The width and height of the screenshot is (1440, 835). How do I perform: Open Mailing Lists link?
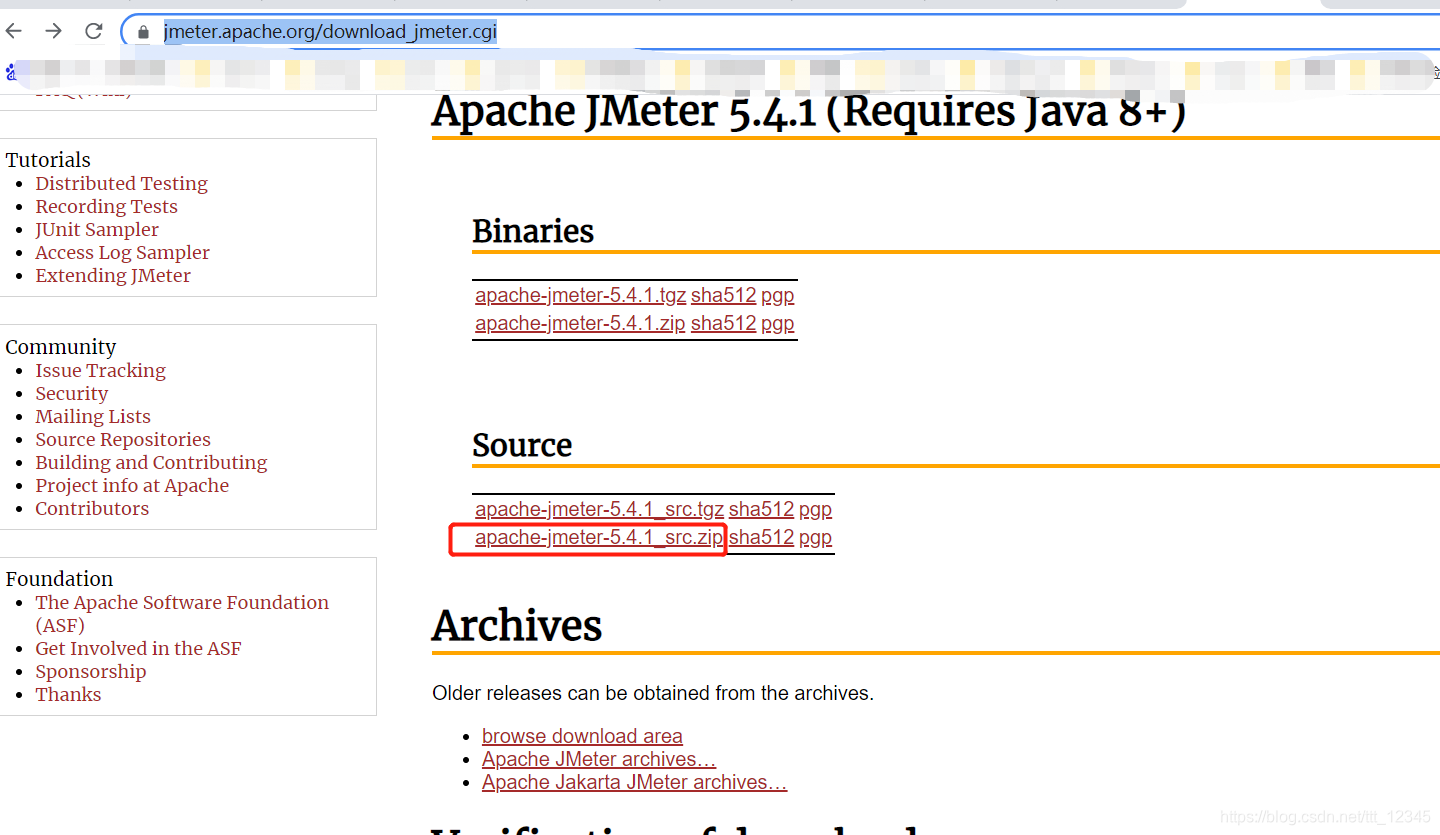[93, 416]
